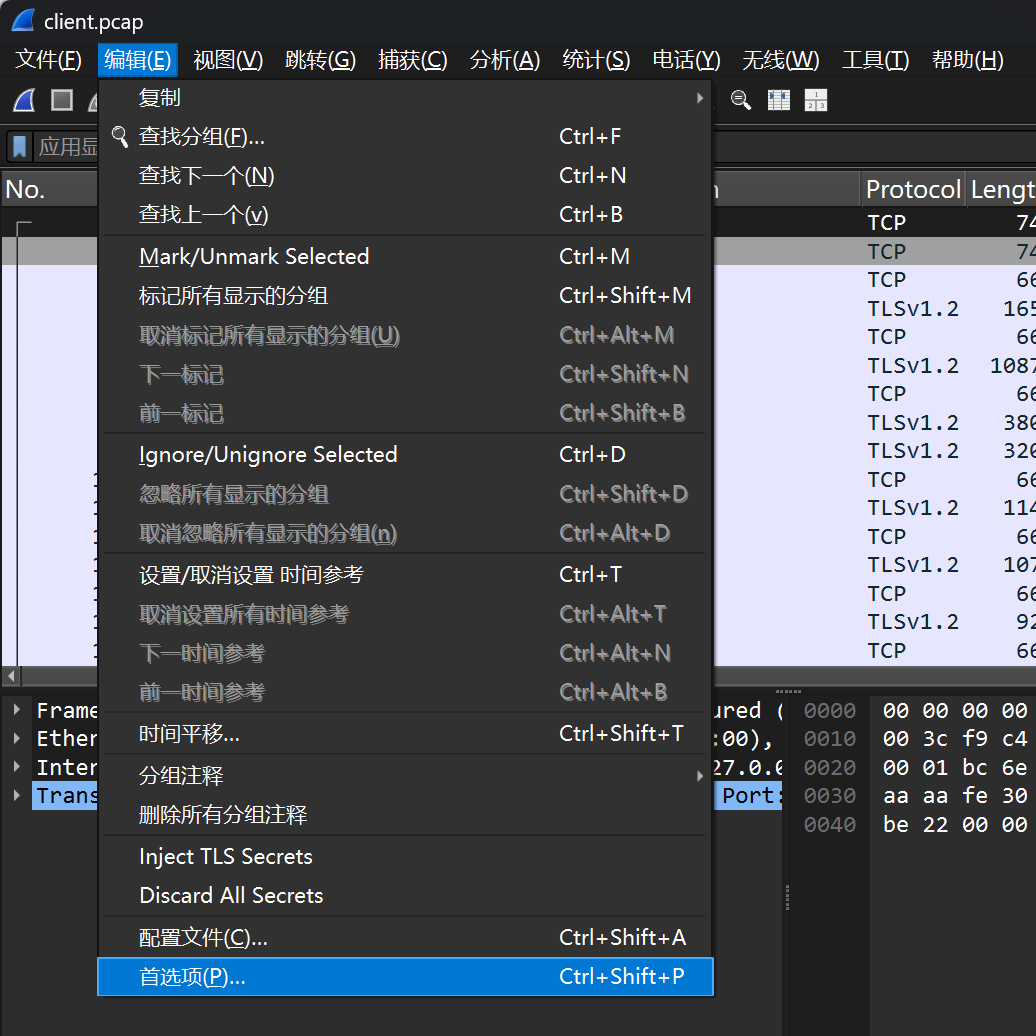Screen dimensions: 1036x1036
Task: Select 标记所有显示的分组
Action: [405, 295]
